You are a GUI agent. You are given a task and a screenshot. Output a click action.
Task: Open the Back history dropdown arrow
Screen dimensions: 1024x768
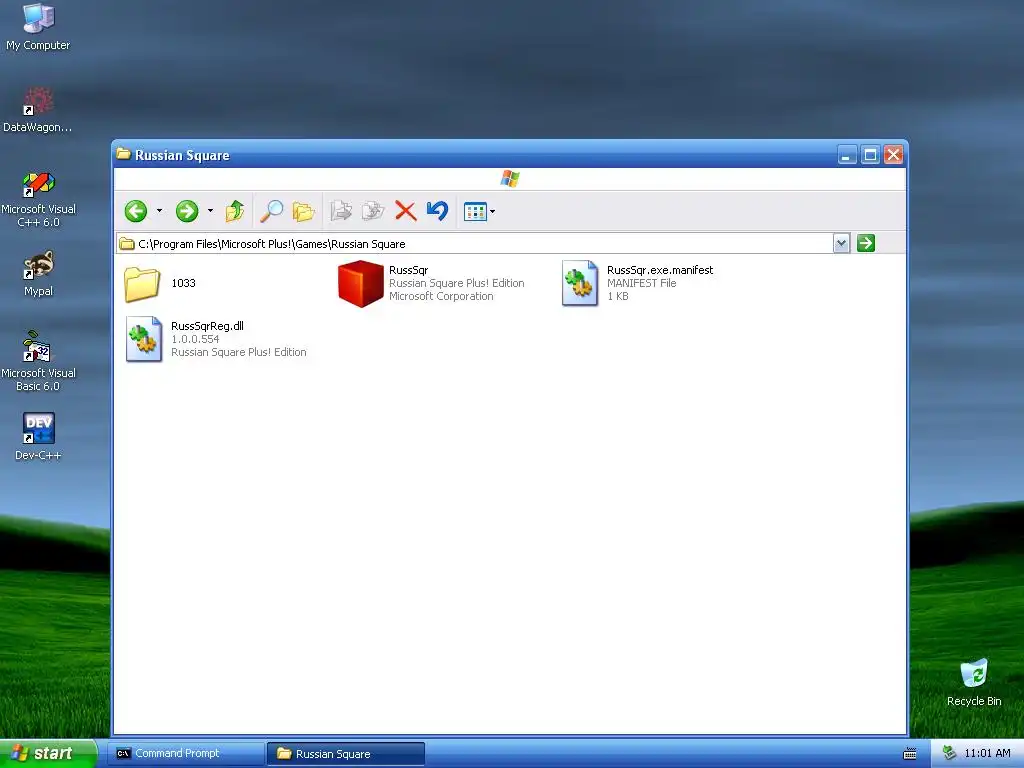159,211
